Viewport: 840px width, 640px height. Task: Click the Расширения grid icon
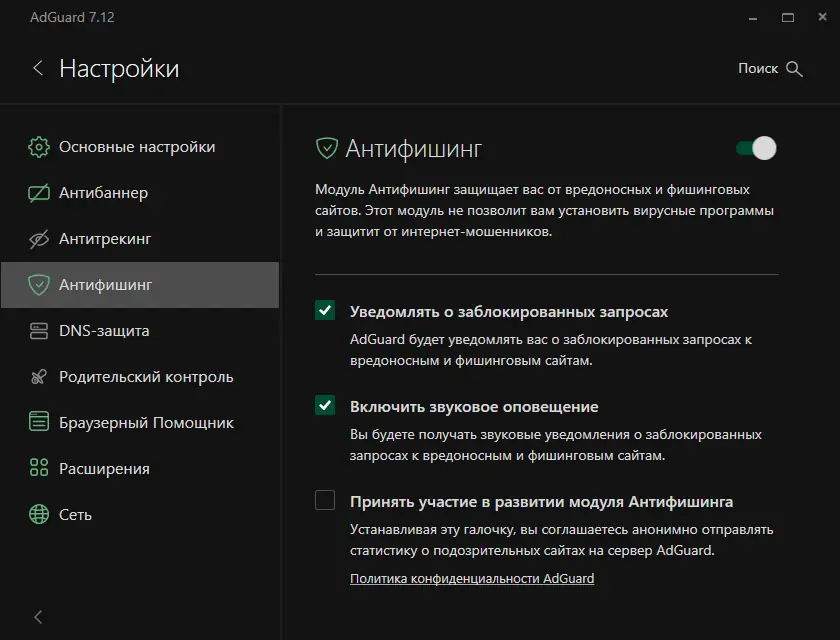tap(39, 469)
